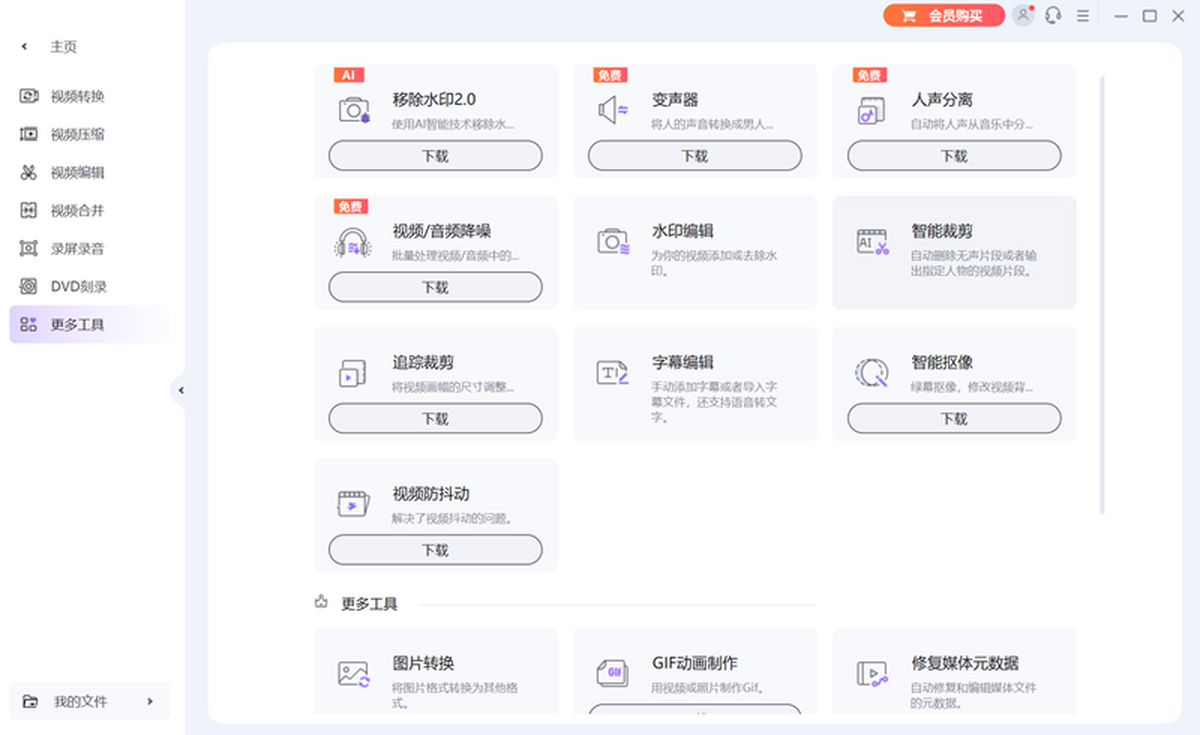
Task: Click the 视频/音频降噪 headphone icon
Action: point(353,242)
